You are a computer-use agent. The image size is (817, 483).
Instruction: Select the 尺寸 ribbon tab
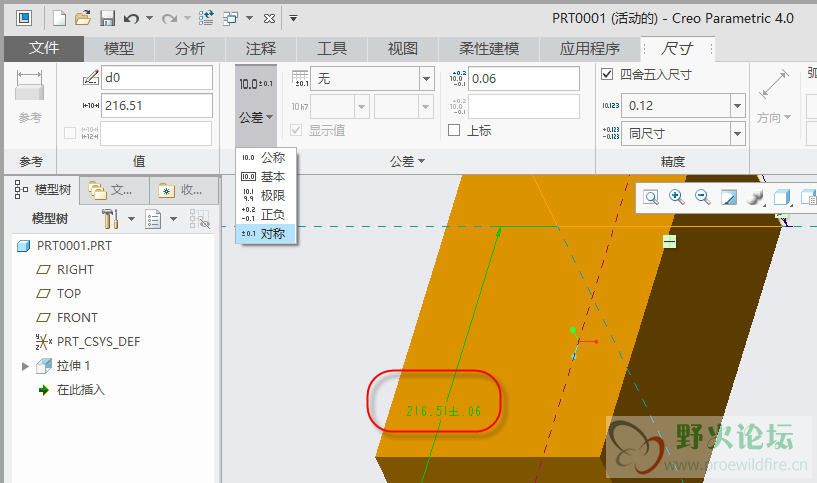(677, 48)
